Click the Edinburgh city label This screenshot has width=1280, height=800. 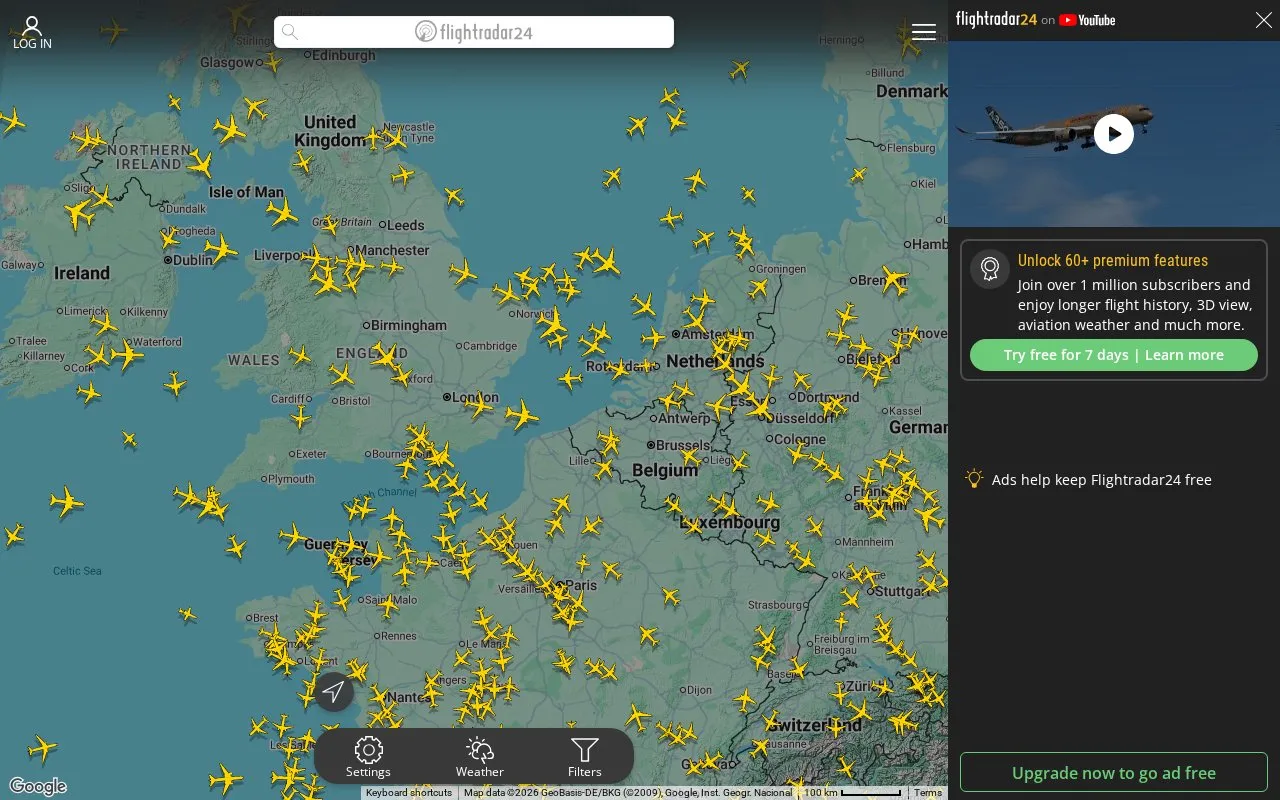343,56
